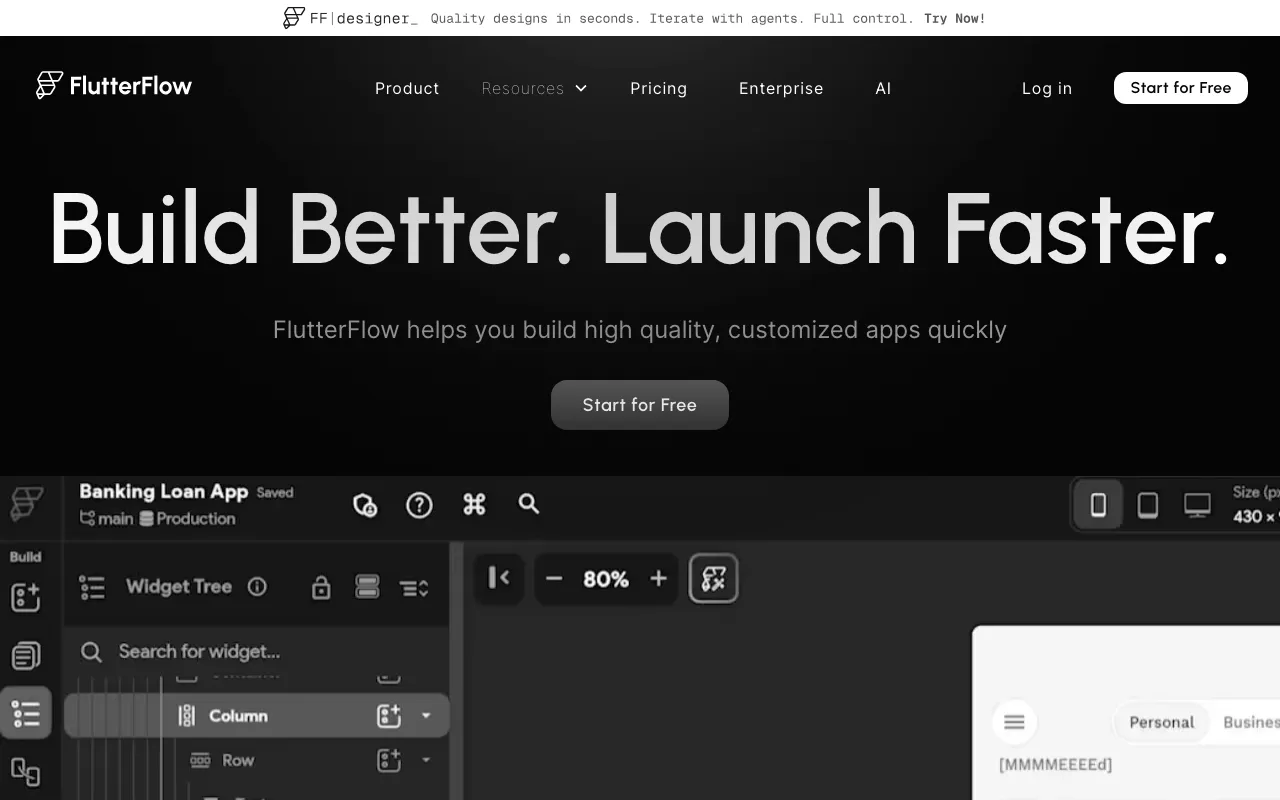Viewport: 1280px width, 800px height.
Task: Click the FF designer logo in the top banner
Action: (351, 18)
